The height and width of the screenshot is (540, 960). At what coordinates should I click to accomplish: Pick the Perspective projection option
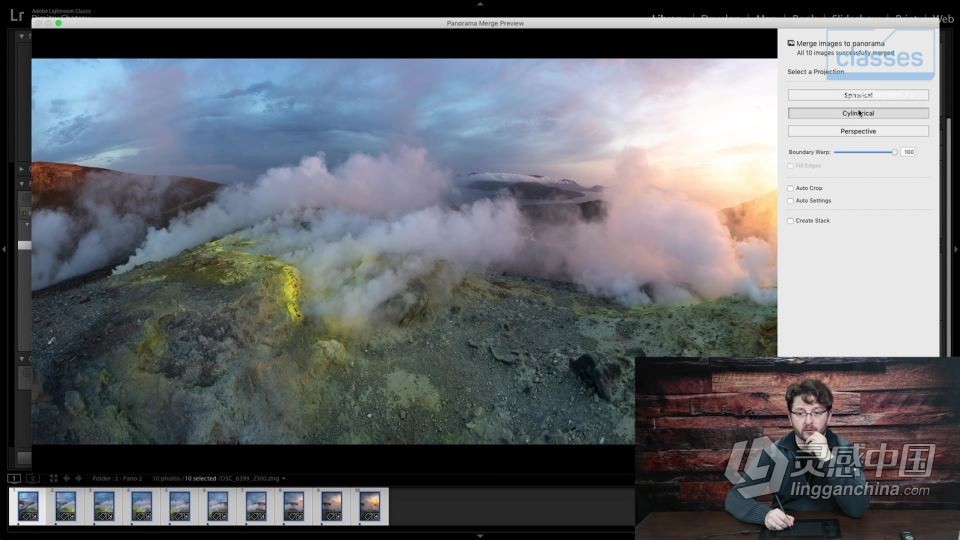[857, 131]
